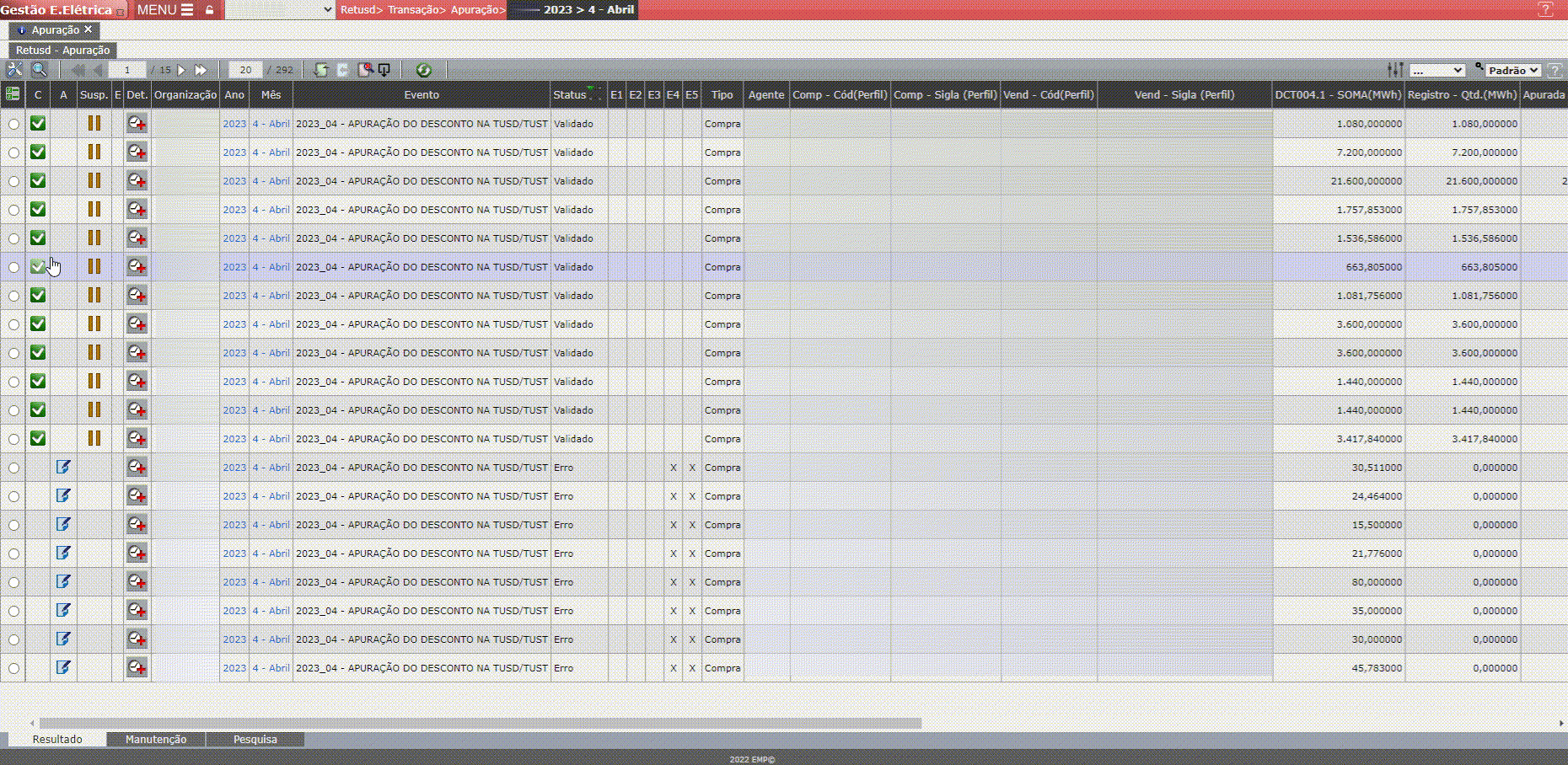Image resolution: width=1568 pixels, height=765 pixels.
Task: Click the orange suspend icon on second row
Action: coord(94,152)
